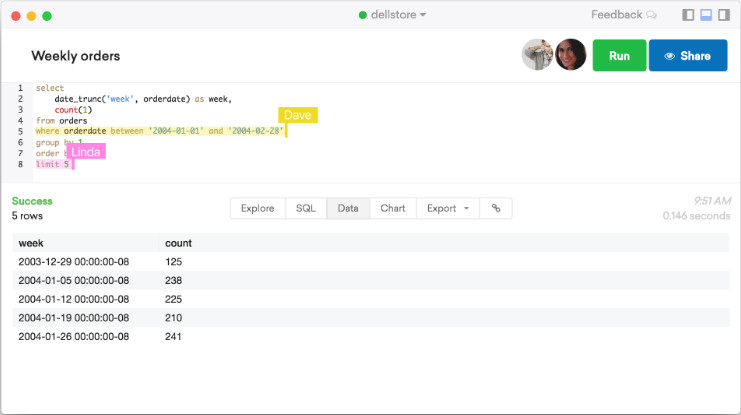Select the 2004-01-19 week cell
The height and width of the screenshot is (415, 741).
coord(74,318)
